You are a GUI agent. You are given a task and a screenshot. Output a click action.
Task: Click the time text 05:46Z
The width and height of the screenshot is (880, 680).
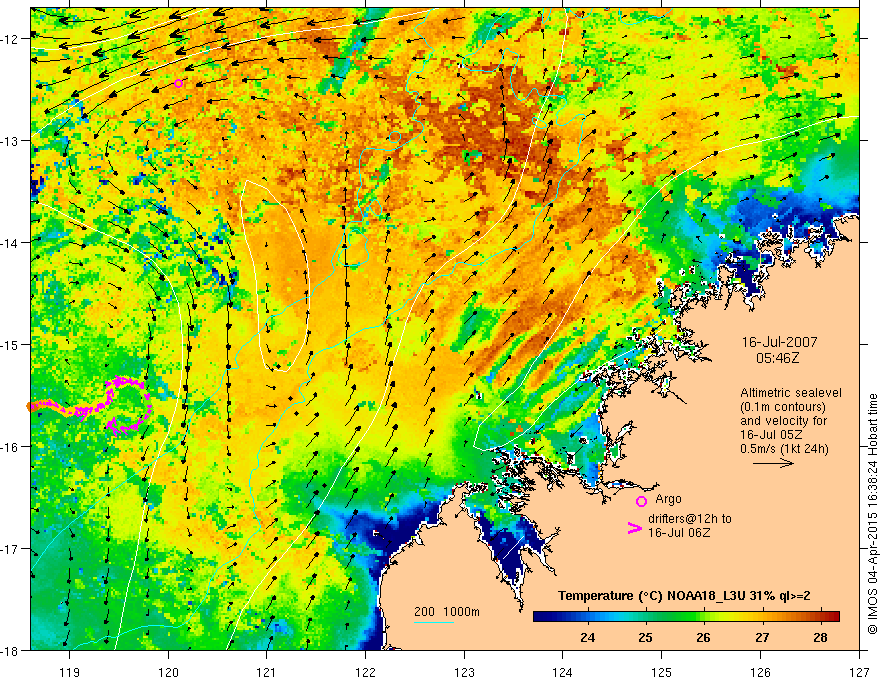(778, 358)
